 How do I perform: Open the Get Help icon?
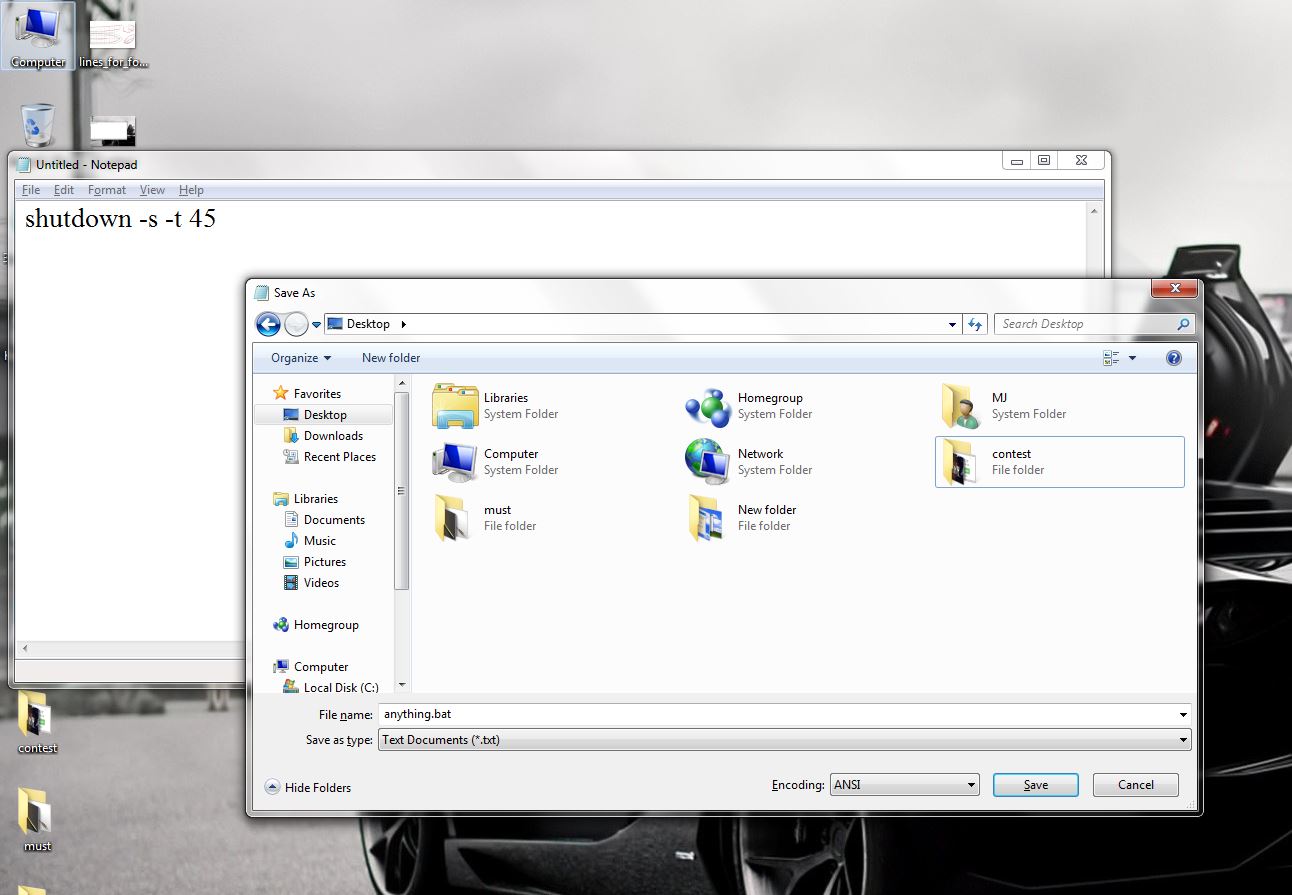click(1173, 357)
